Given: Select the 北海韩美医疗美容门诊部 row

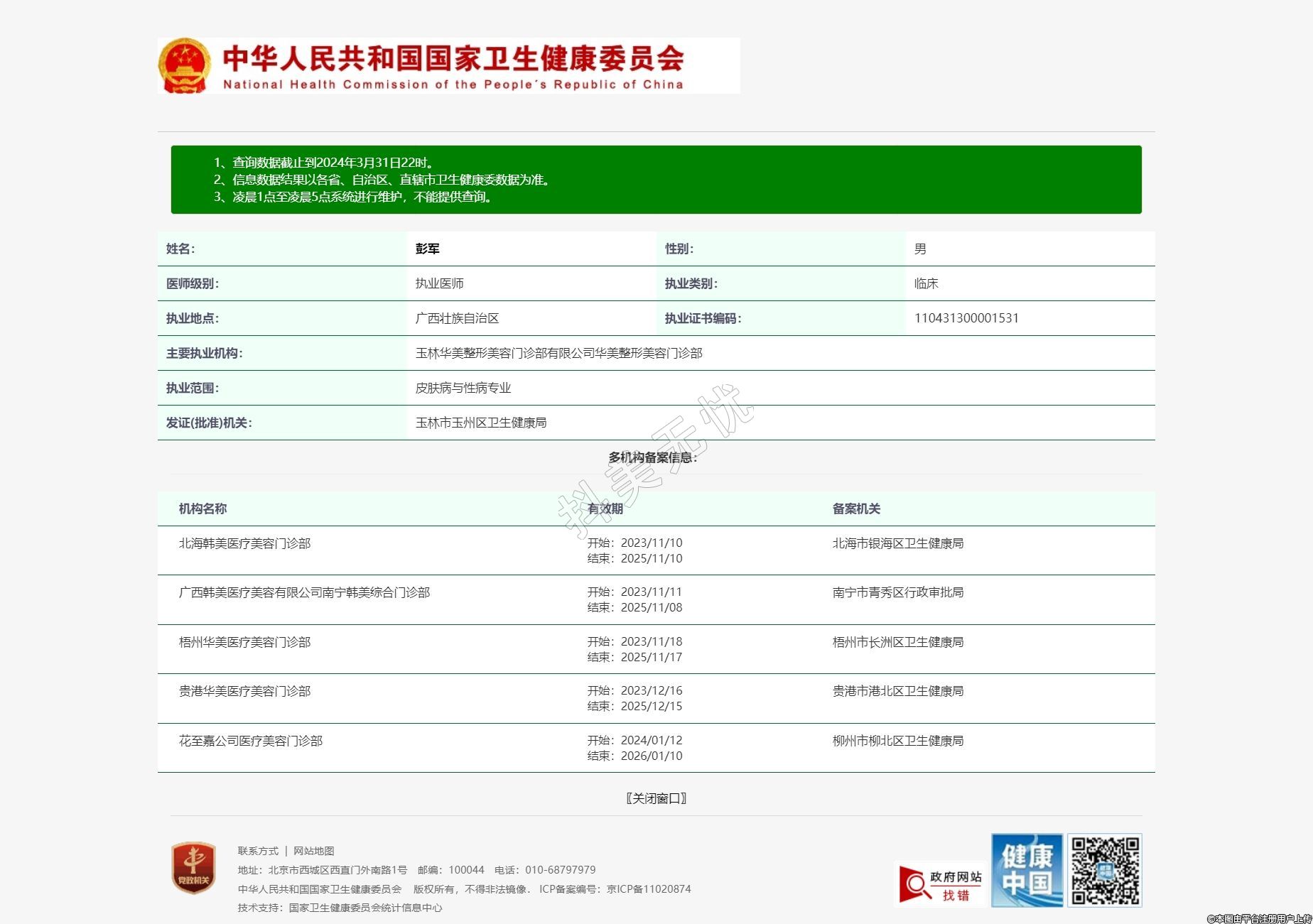Looking at the screenshot, I should point(244,543).
